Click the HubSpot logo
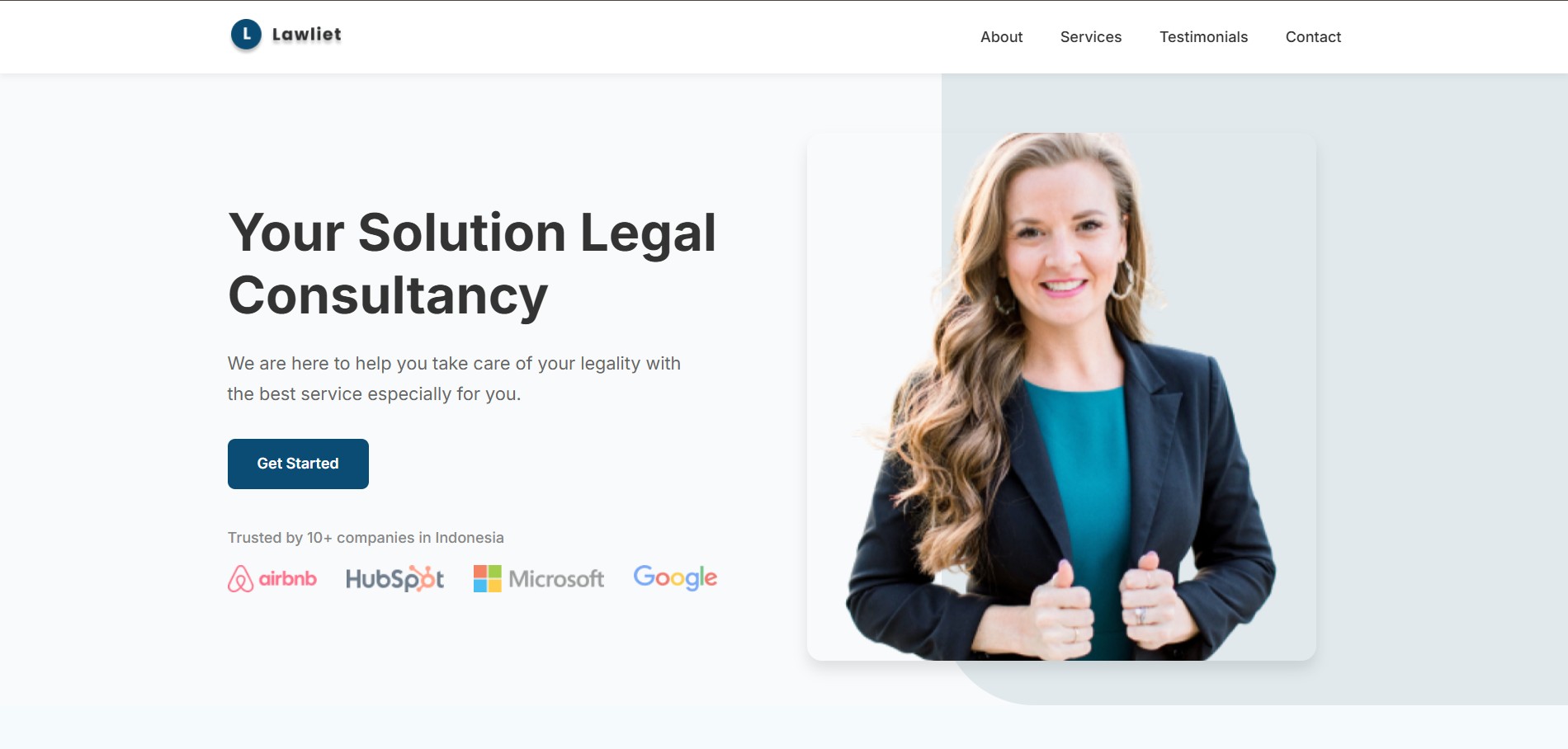The width and height of the screenshot is (1568, 749). click(394, 579)
